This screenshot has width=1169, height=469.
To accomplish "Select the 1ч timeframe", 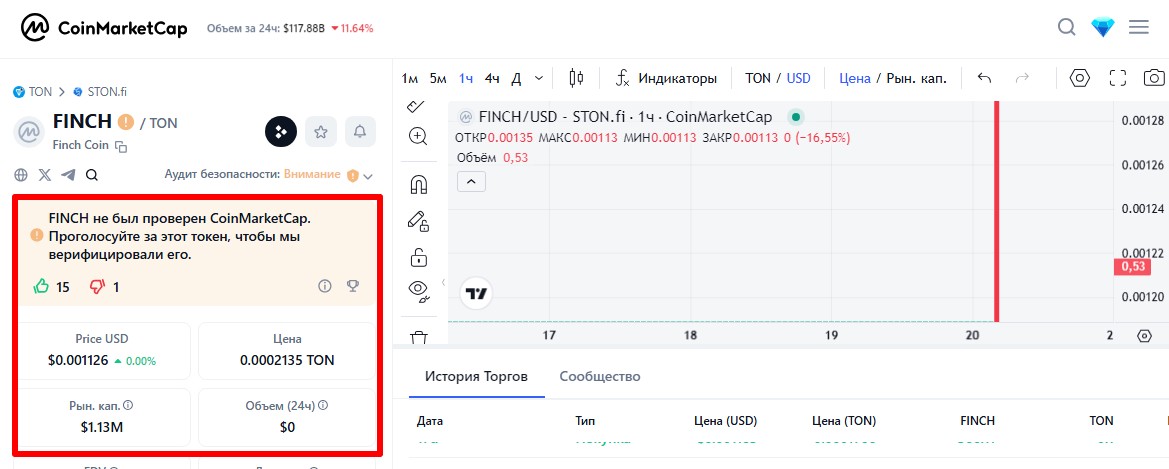I will click(466, 78).
